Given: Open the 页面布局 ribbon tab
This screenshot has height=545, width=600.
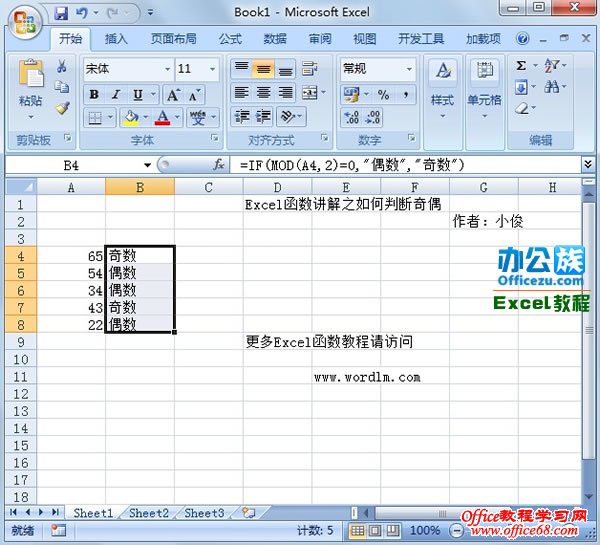Looking at the screenshot, I should (x=173, y=39).
